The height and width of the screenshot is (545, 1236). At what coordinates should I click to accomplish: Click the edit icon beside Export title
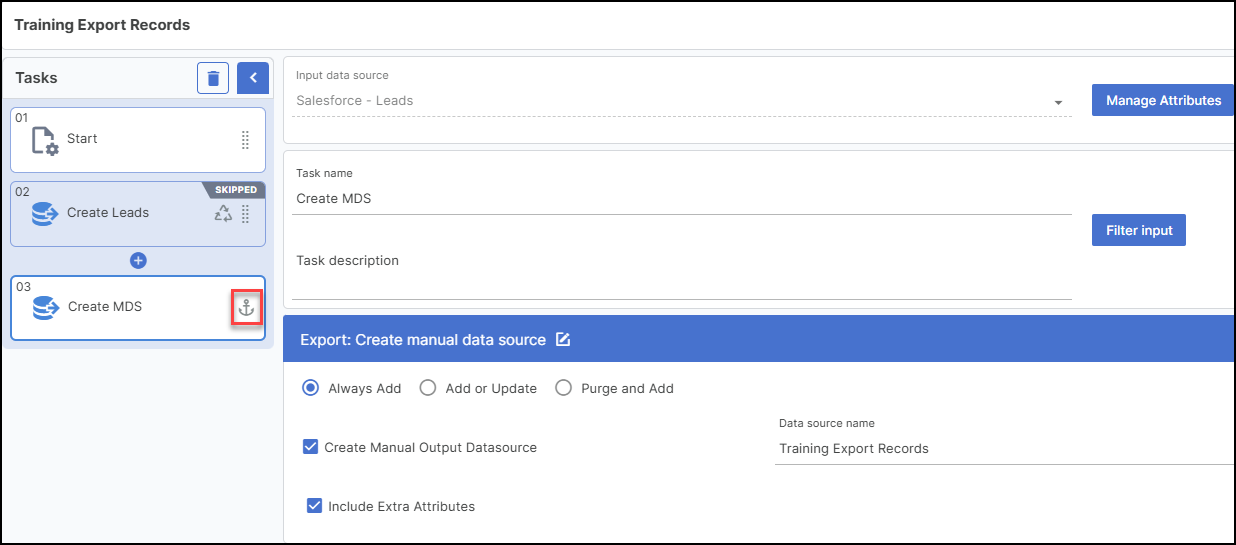[x=563, y=340]
